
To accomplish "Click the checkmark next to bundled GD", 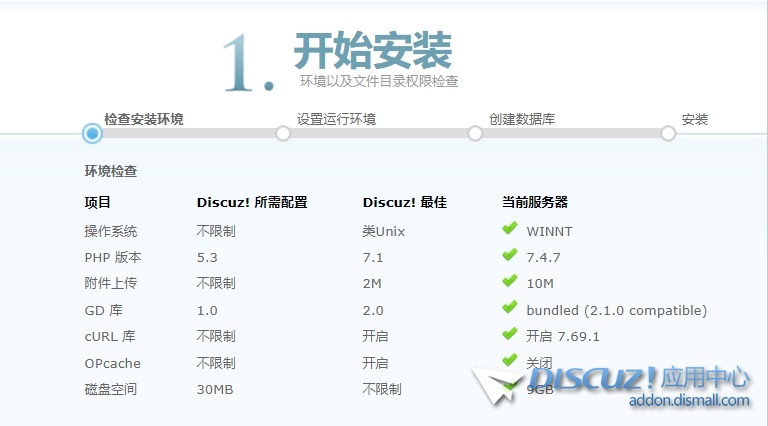I will click(509, 307).
